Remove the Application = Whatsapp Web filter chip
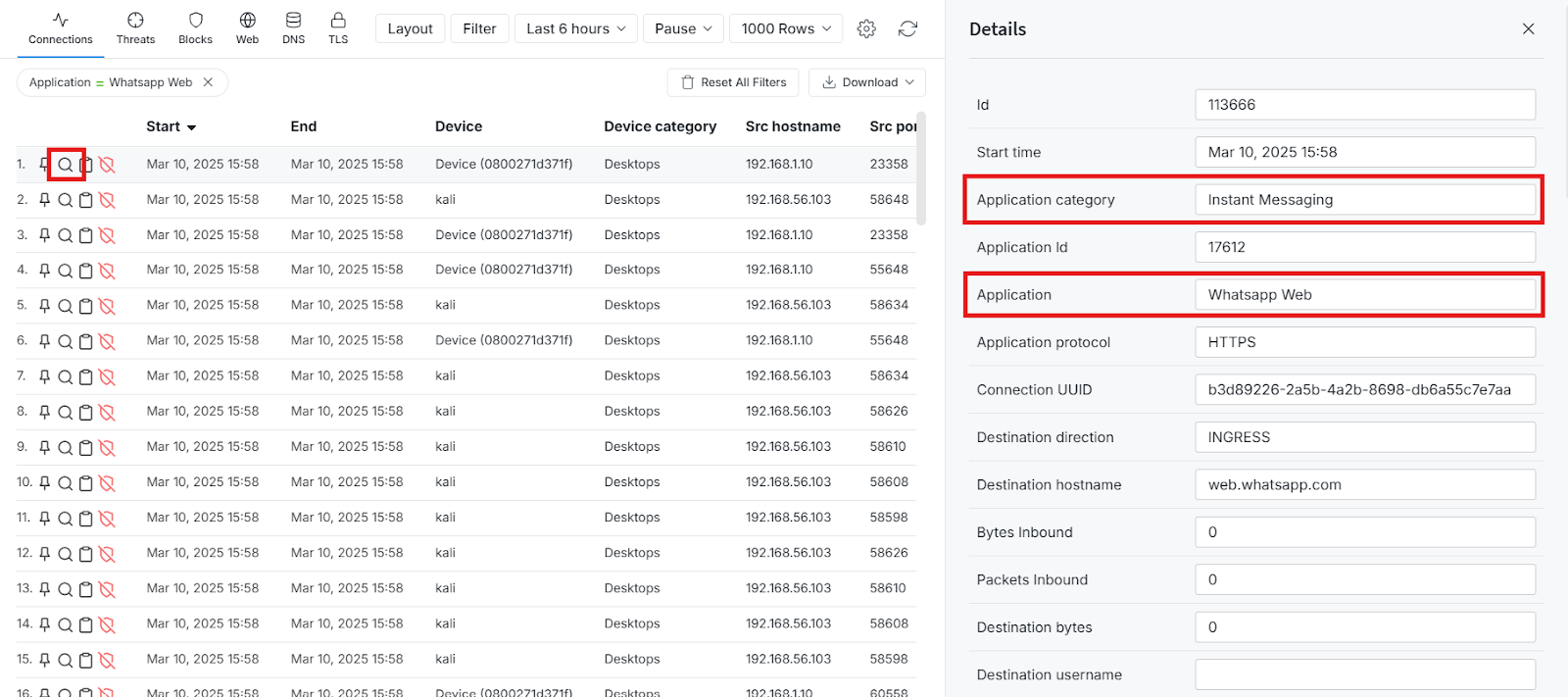The width and height of the screenshot is (1568, 697). [x=208, y=82]
